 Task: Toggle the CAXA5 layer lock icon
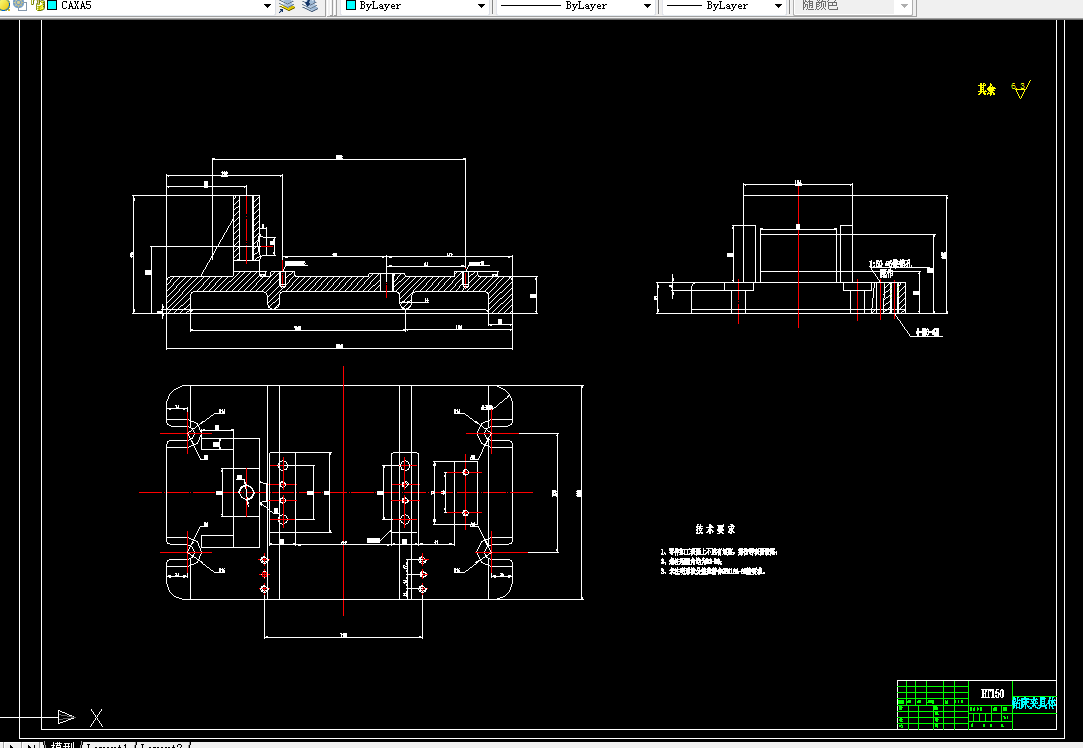click(x=39, y=6)
